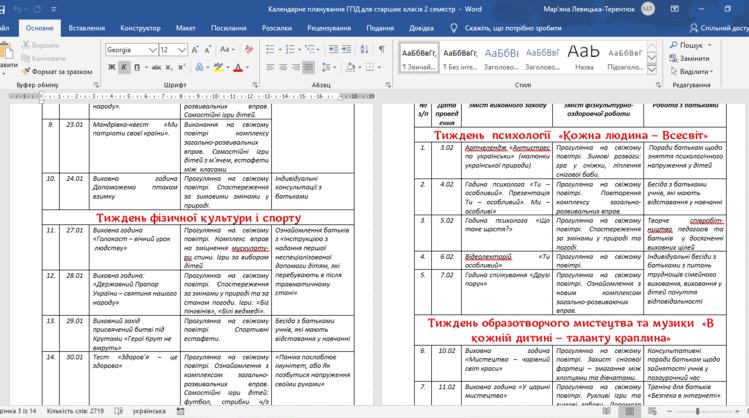Image resolution: width=749 pixels, height=418 pixels.
Task: Click the numbered list icon
Action: click(289, 49)
